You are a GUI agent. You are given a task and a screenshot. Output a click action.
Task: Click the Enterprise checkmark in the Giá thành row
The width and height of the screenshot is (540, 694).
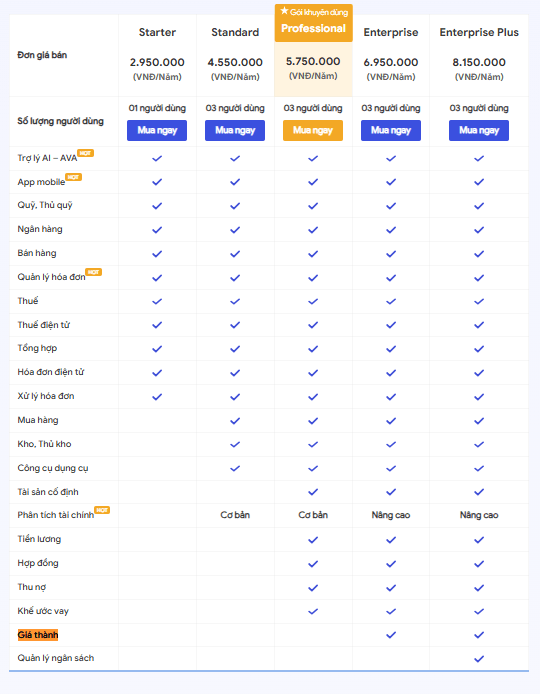click(391, 635)
